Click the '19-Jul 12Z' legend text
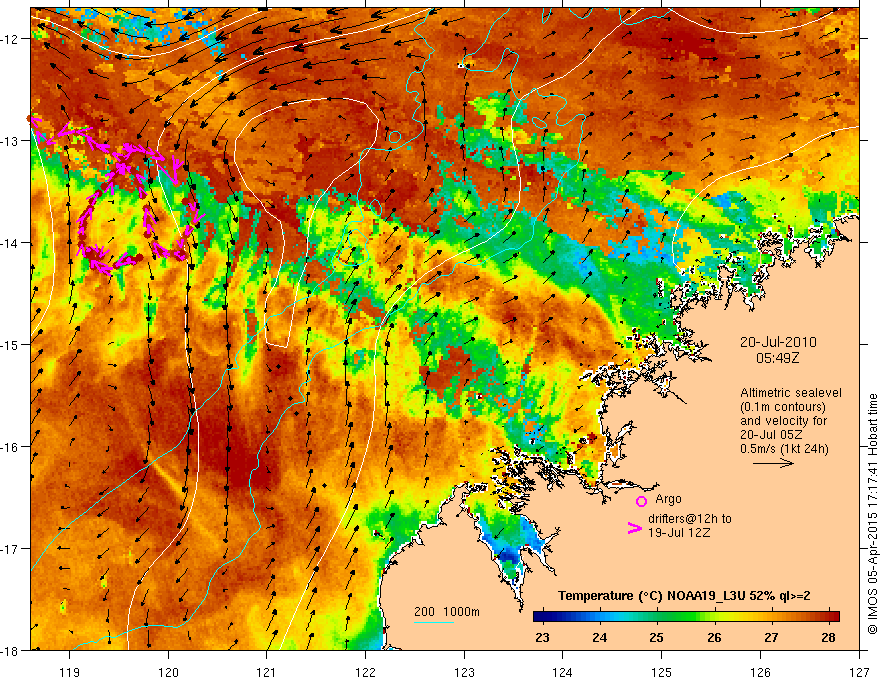Image resolution: width=880 pixels, height=680 pixels. [x=679, y=532]
